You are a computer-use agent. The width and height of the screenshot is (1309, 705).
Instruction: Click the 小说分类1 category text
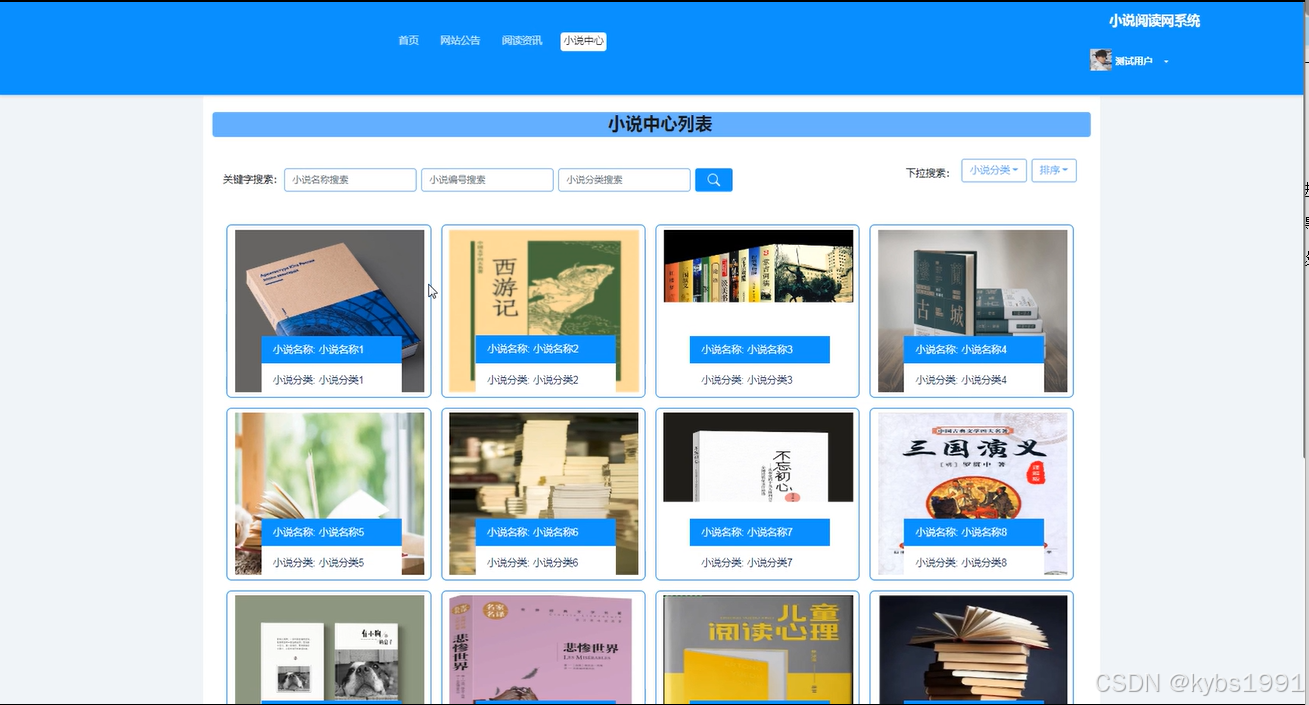coord(319,380)
